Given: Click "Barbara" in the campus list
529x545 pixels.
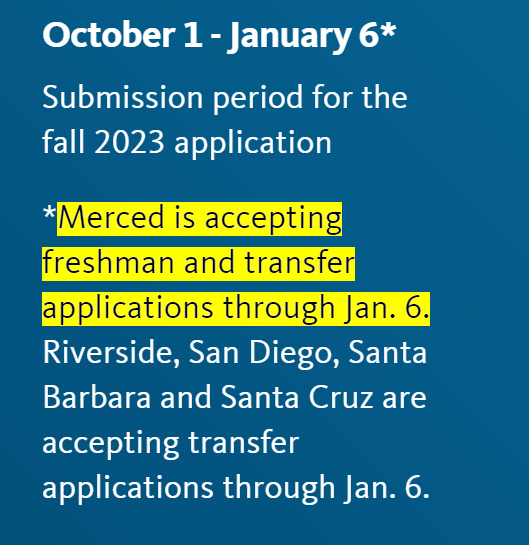Looking at the screenshot, I should [x=97, y=397].
